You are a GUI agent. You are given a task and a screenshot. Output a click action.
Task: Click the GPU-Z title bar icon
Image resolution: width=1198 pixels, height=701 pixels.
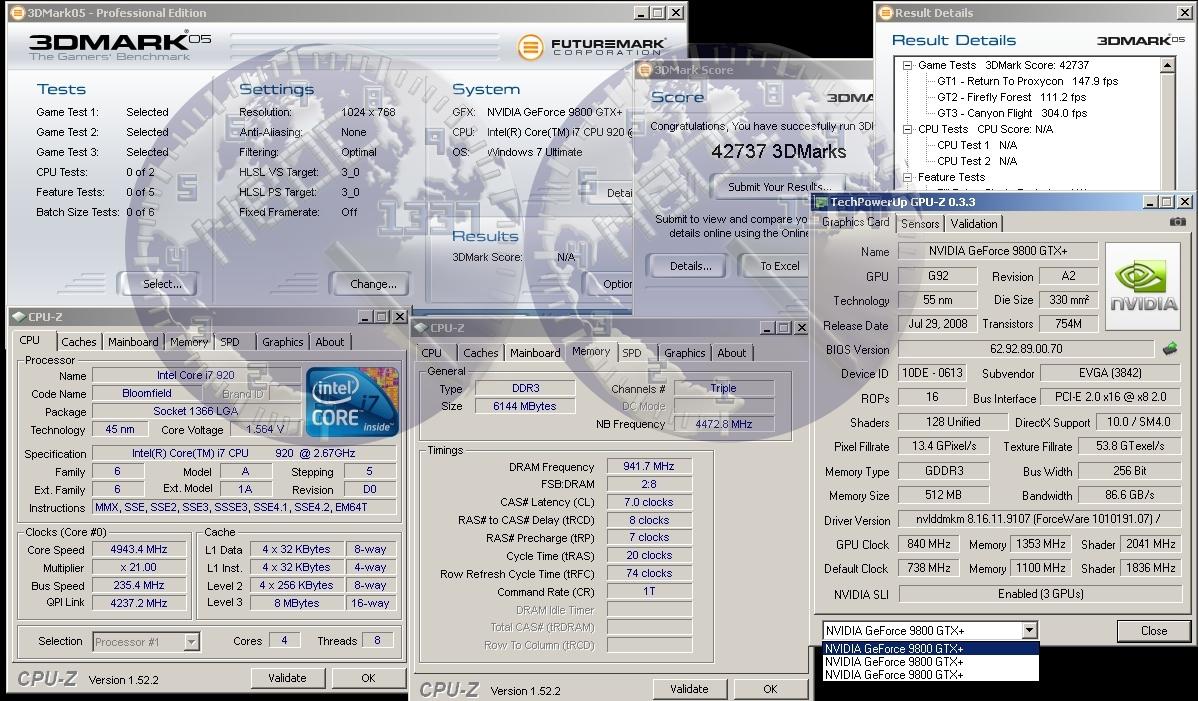822,202
